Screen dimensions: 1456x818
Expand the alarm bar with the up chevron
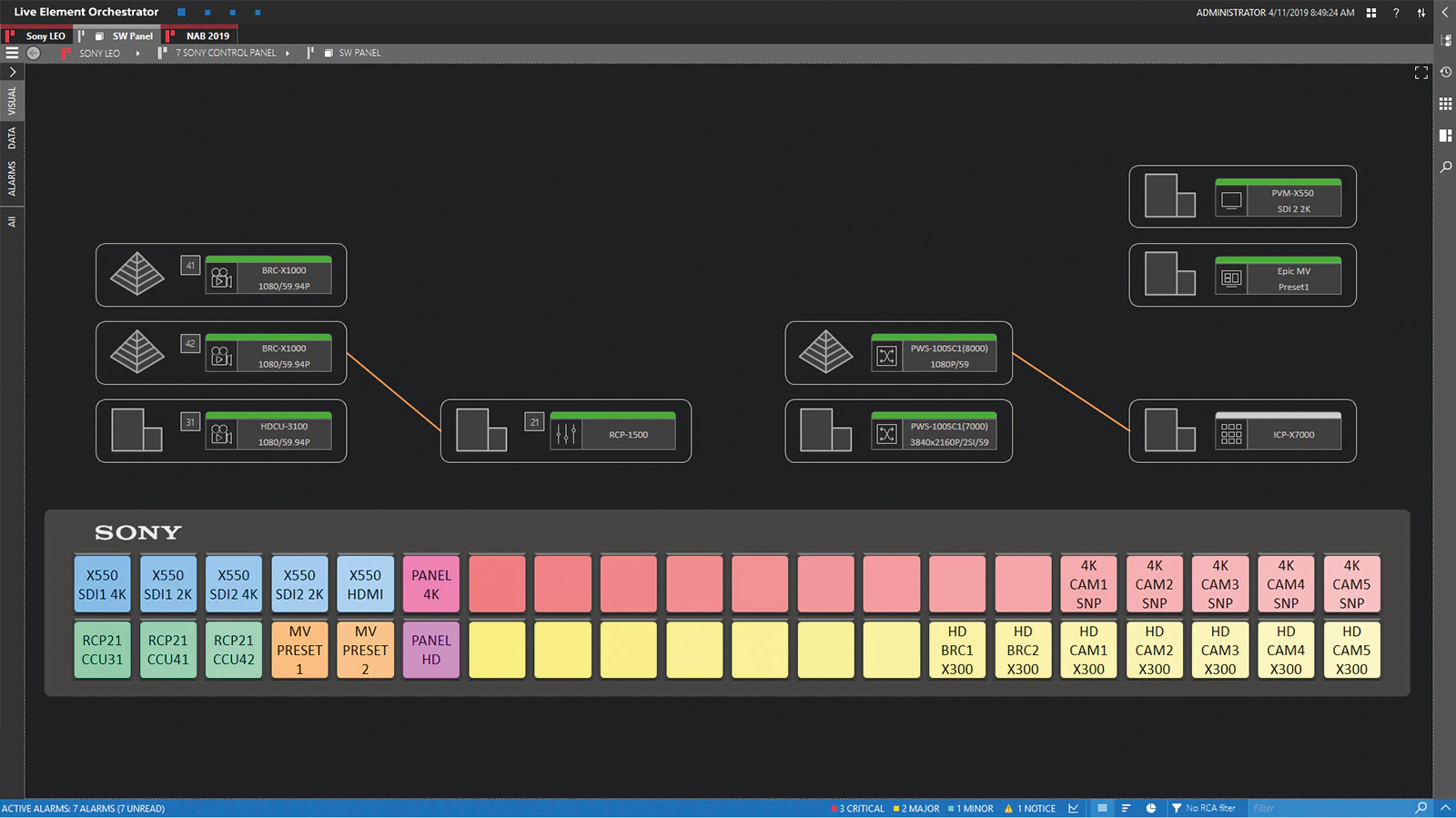click(x=1445, y=808)
